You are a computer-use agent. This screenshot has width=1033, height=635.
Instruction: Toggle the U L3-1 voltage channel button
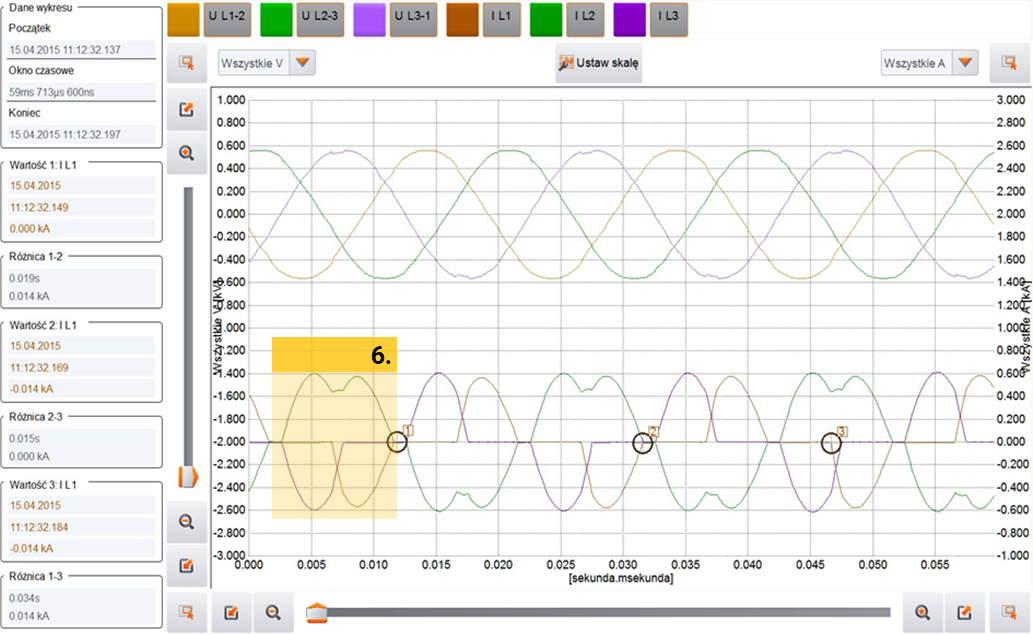pos(412,18)
